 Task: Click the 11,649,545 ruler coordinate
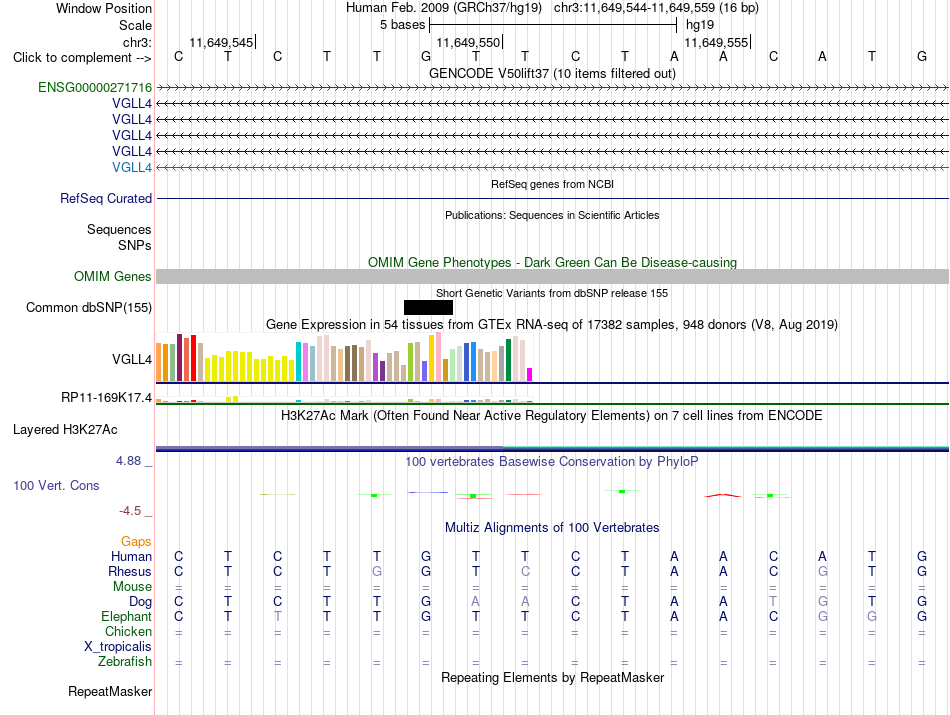click(221, 42)
